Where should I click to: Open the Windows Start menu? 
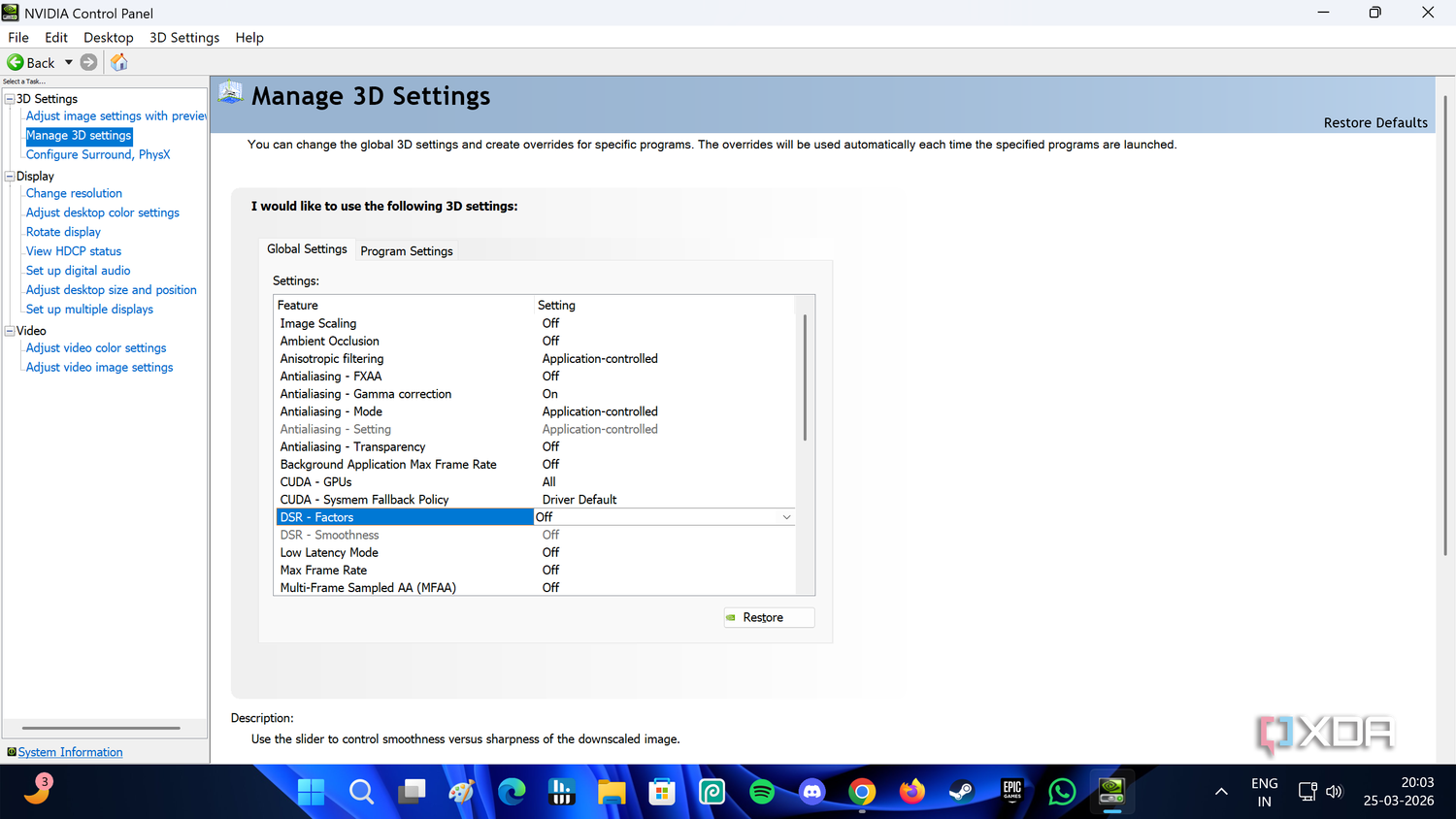(312, 792)
